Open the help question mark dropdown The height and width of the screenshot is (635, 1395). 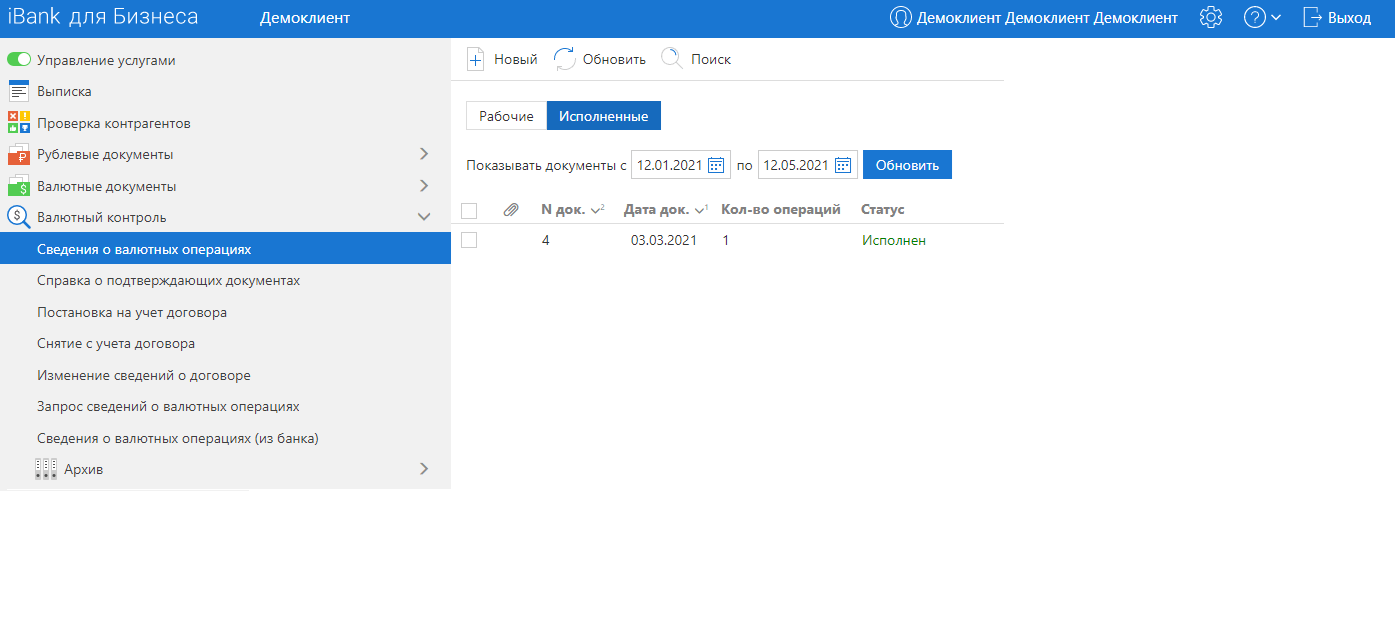(x=1262, y=18)
